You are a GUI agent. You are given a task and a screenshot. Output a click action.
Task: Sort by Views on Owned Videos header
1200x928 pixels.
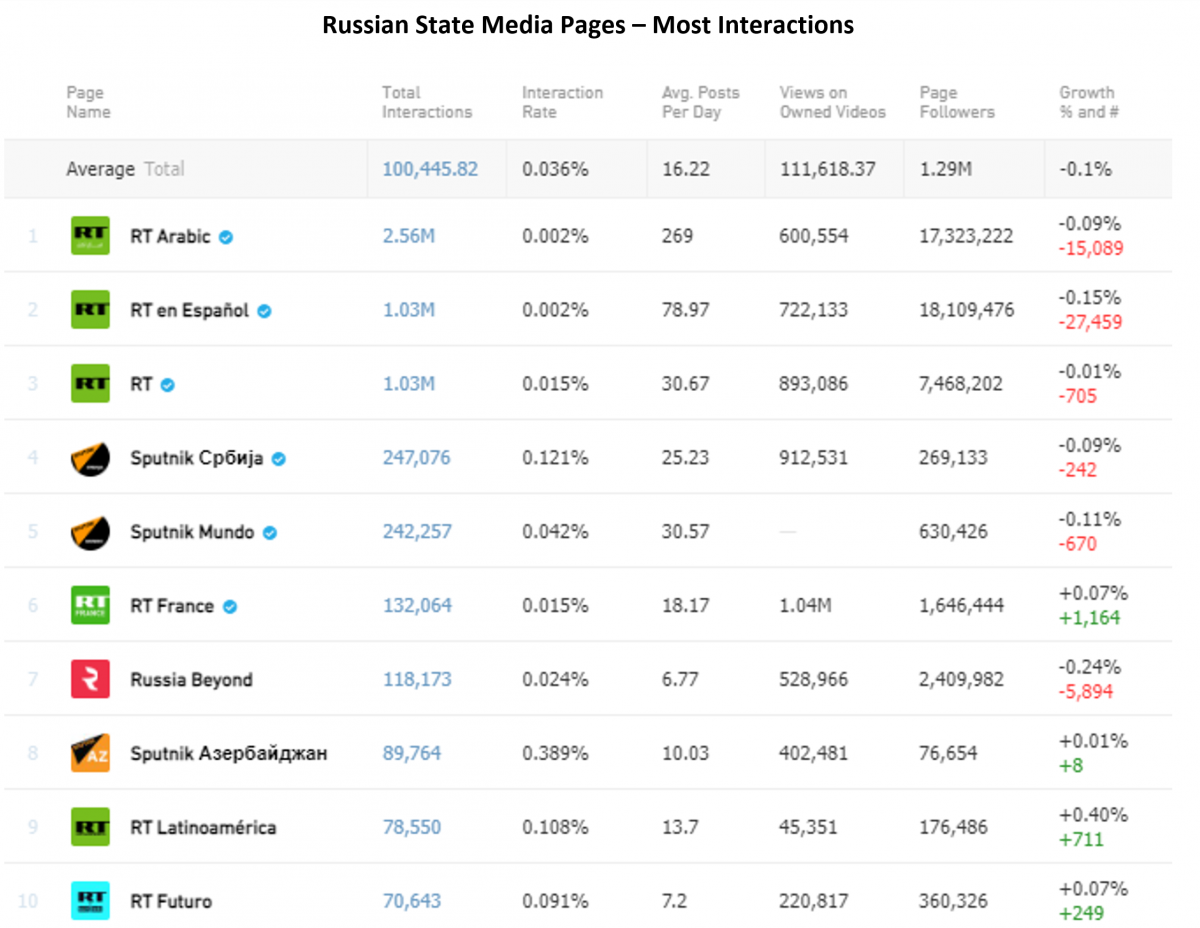(x=833, y=102)
